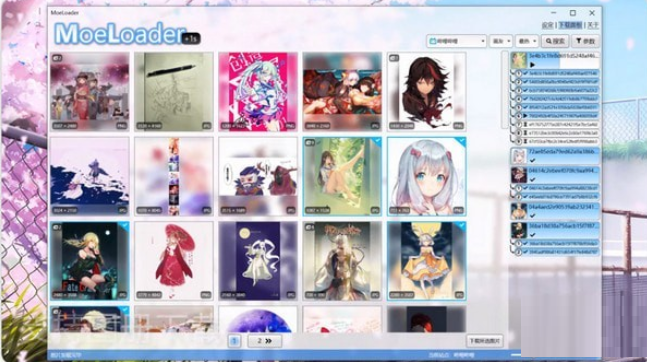Screen dimensions: 647x362
Task: Open the third dropdown left of search button
Action: click(527, 41)
